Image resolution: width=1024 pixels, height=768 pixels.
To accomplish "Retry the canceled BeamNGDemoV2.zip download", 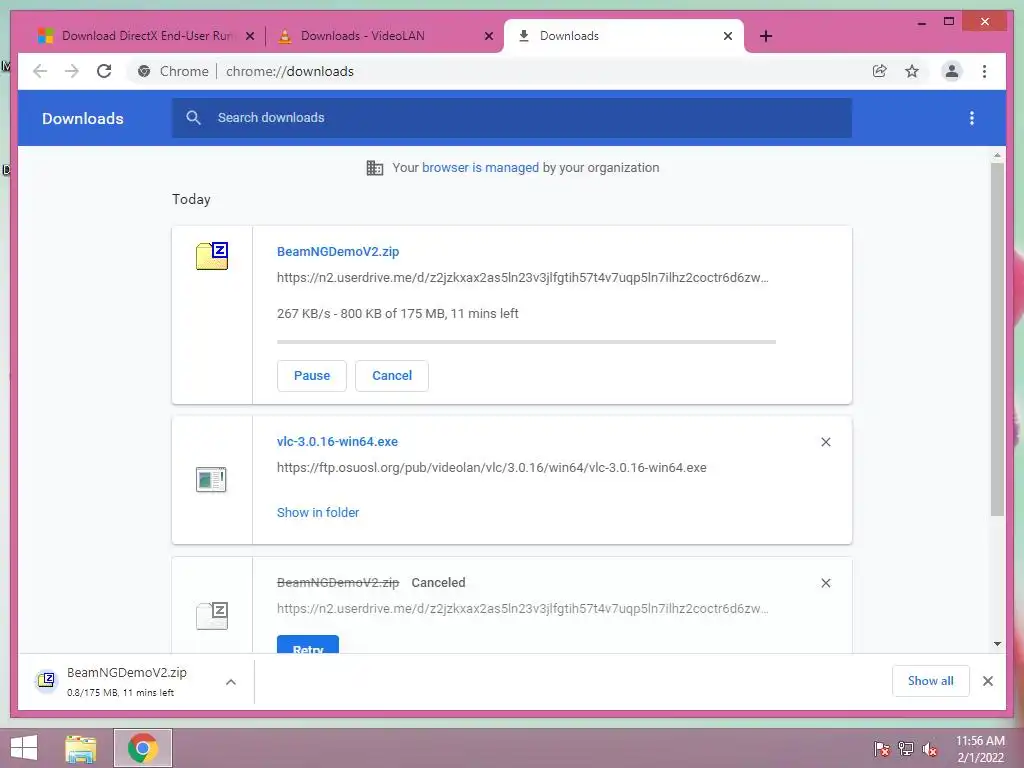I will pyautogui.click(x=308, y=645).
